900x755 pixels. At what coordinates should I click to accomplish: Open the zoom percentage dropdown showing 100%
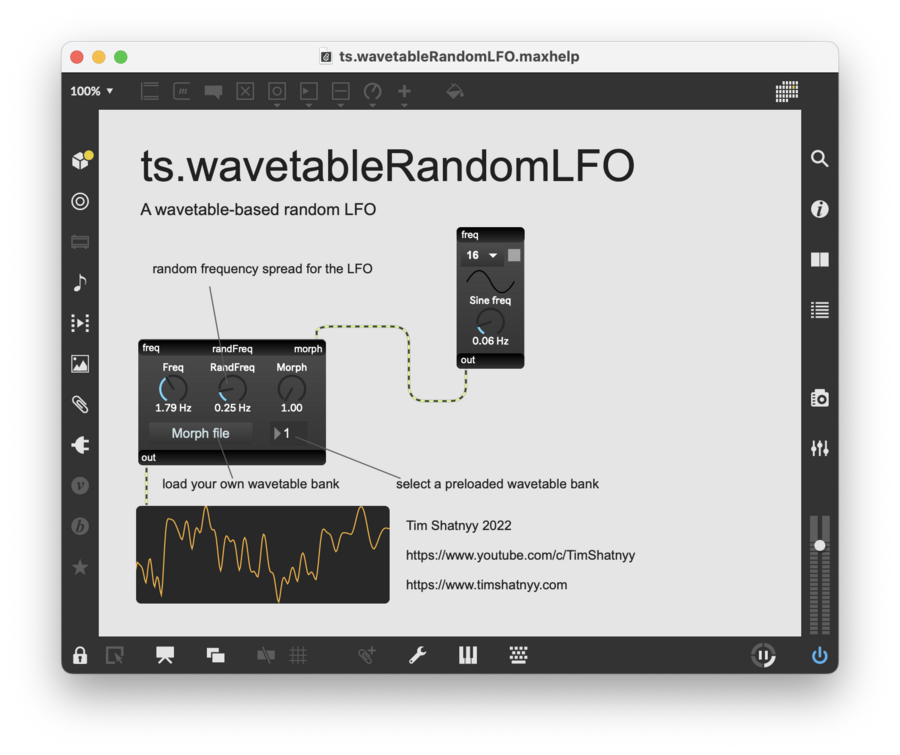pyautogui.click(x=92, y=91)
